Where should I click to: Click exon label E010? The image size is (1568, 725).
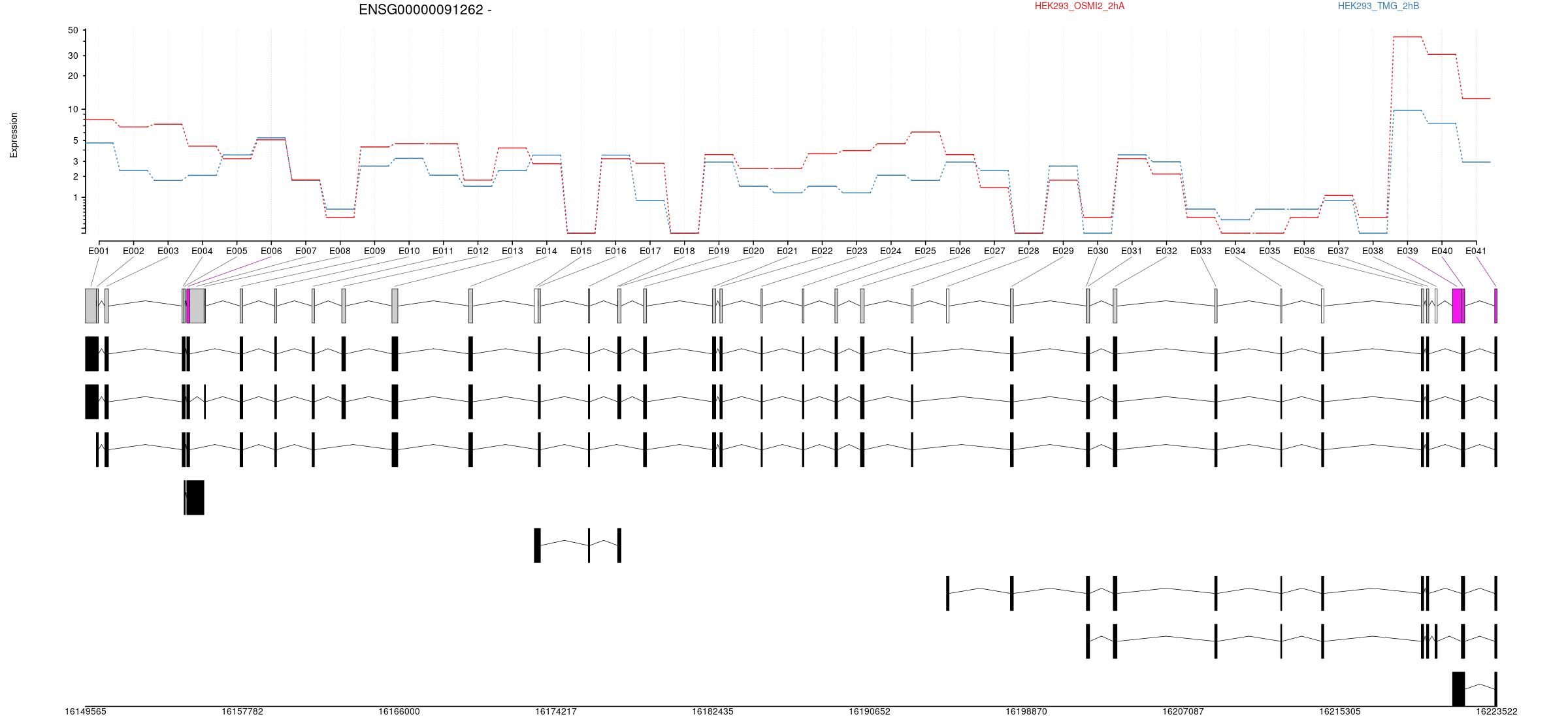click(409, 251)
